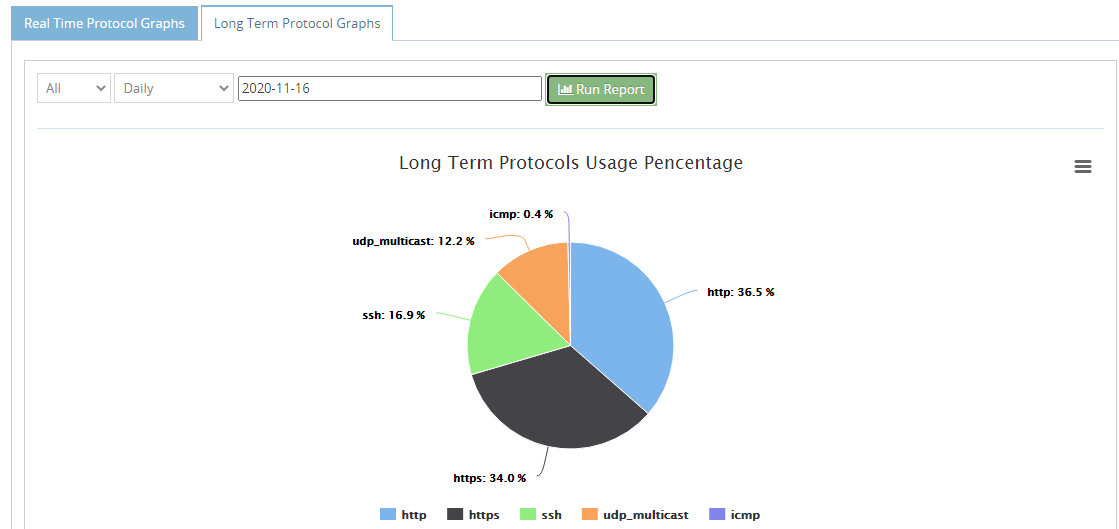This screenshot has height=529, width=1119.
Task: Switch to Real Time Protocol Graphs tab
Action: click(104, 23)
